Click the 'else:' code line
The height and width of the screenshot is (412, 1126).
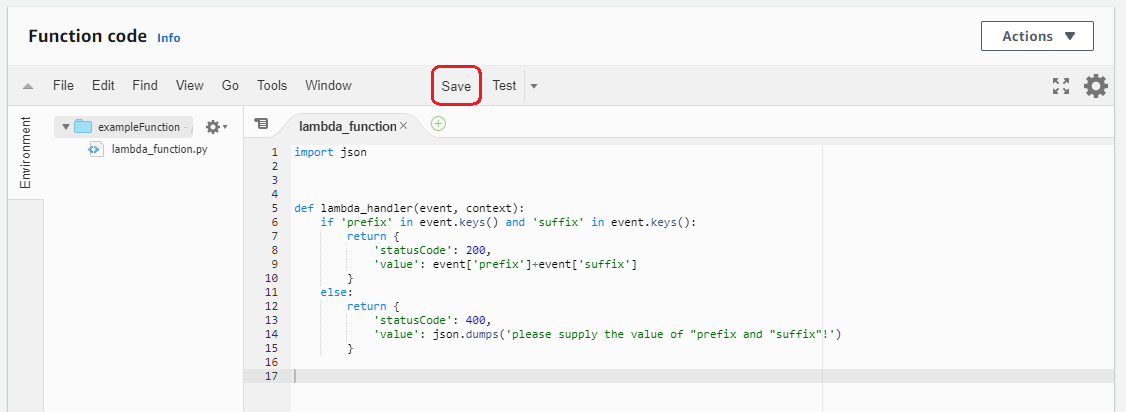point(336,292)
